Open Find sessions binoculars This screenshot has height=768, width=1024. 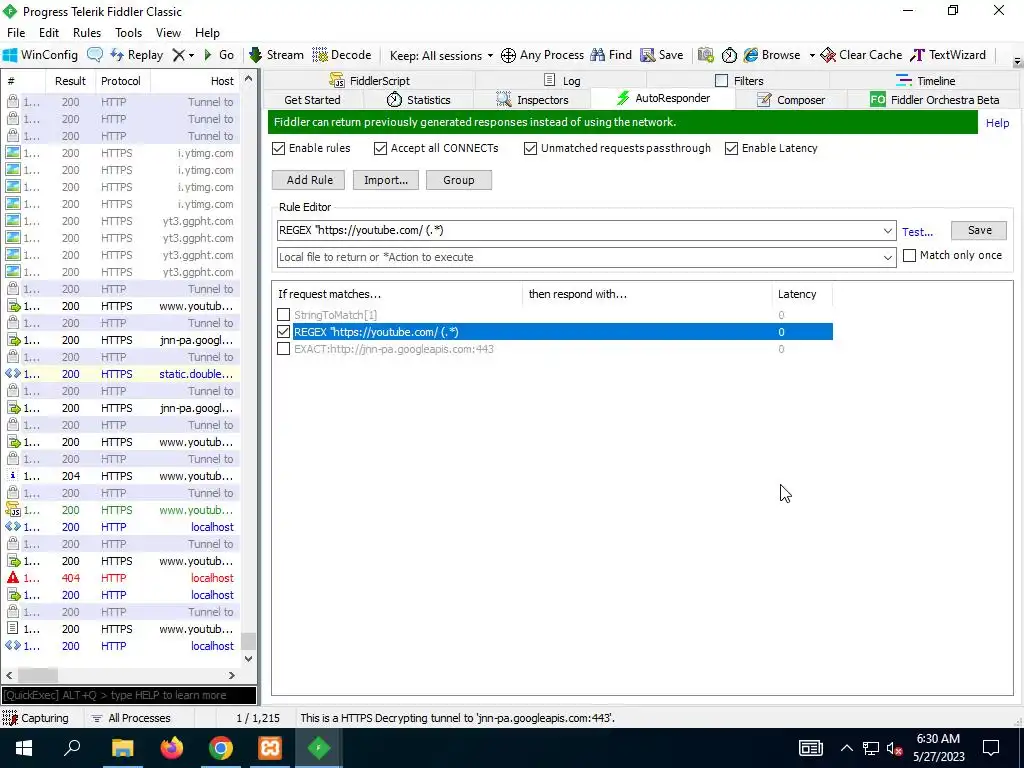(x=611, y=55)
